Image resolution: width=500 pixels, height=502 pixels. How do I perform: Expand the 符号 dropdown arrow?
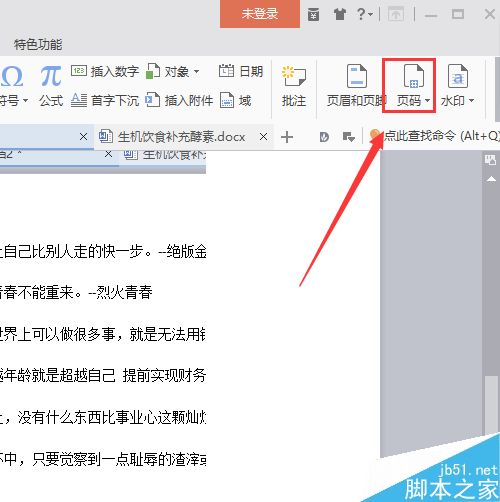click(25, 100)
